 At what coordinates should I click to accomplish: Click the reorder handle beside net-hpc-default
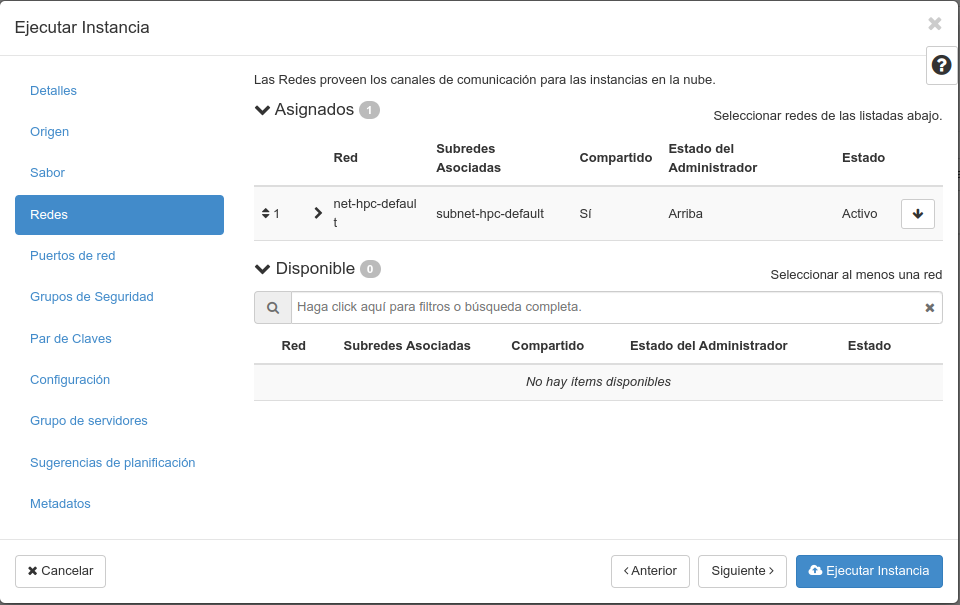point(266,213)
